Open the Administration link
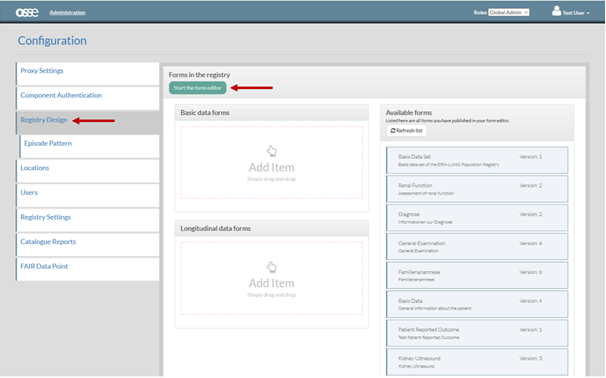The height and width of the screenshot is (378, 606). click(67, 13)
